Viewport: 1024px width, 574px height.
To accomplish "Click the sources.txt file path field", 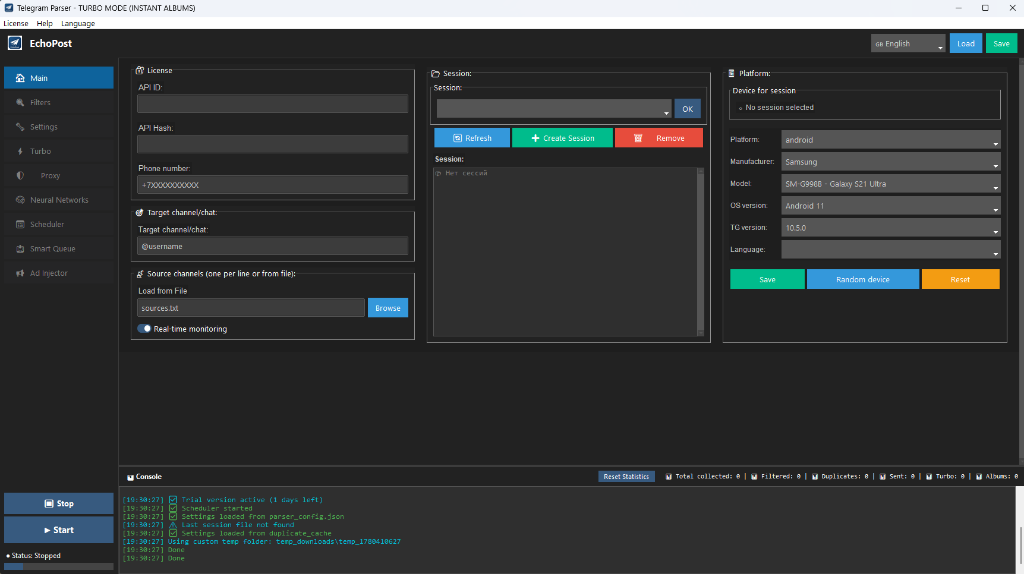I will 251,308.
